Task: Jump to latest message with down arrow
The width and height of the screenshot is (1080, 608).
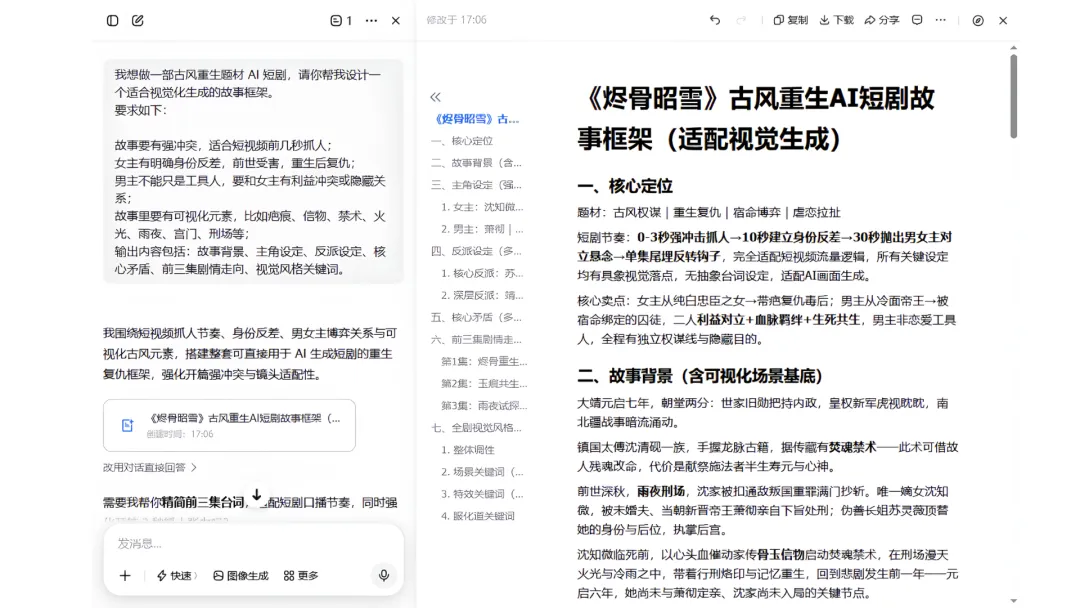Action: click(256, 495)
